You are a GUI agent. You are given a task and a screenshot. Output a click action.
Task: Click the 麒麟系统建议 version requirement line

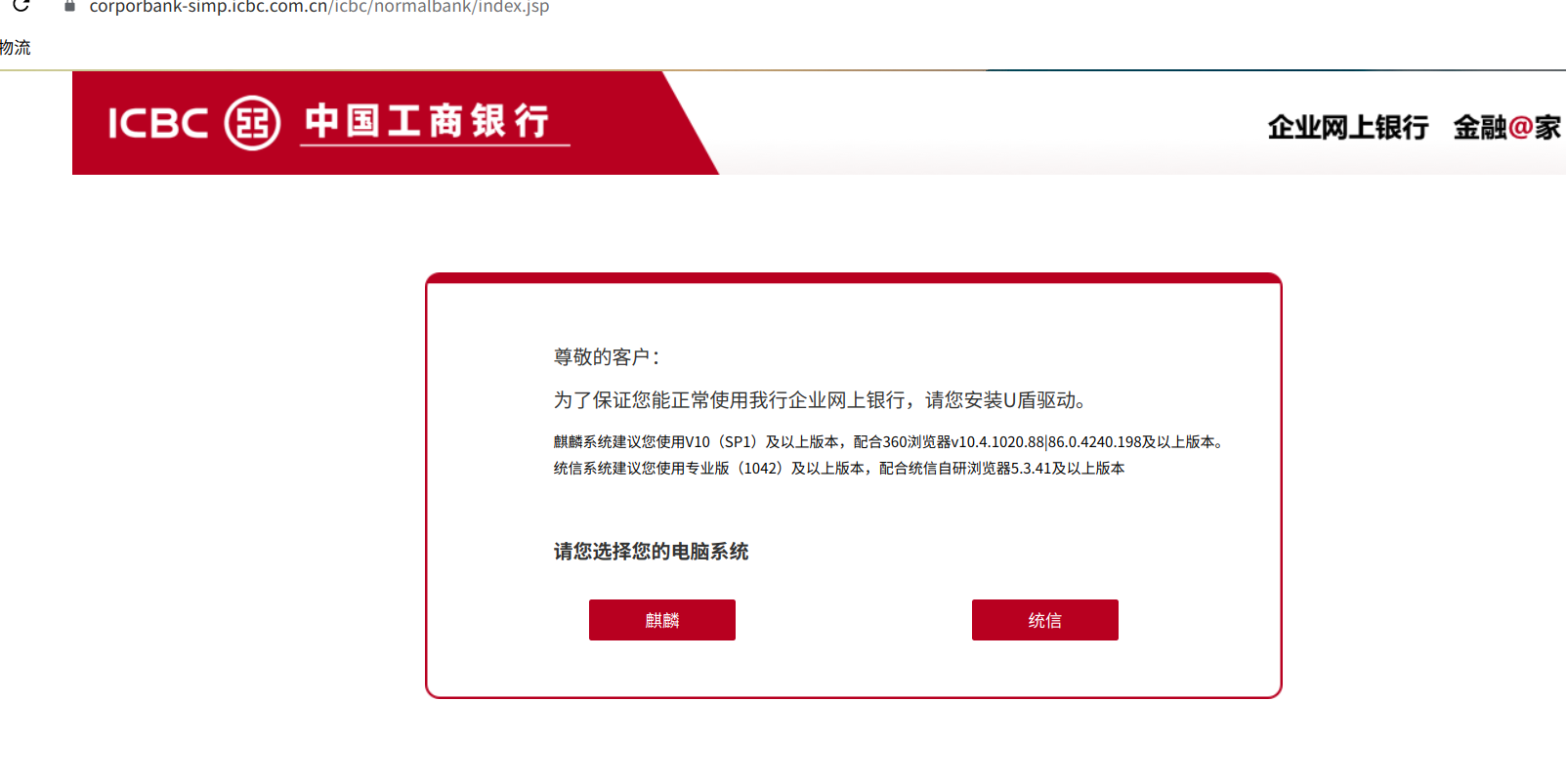pos(889,442)
